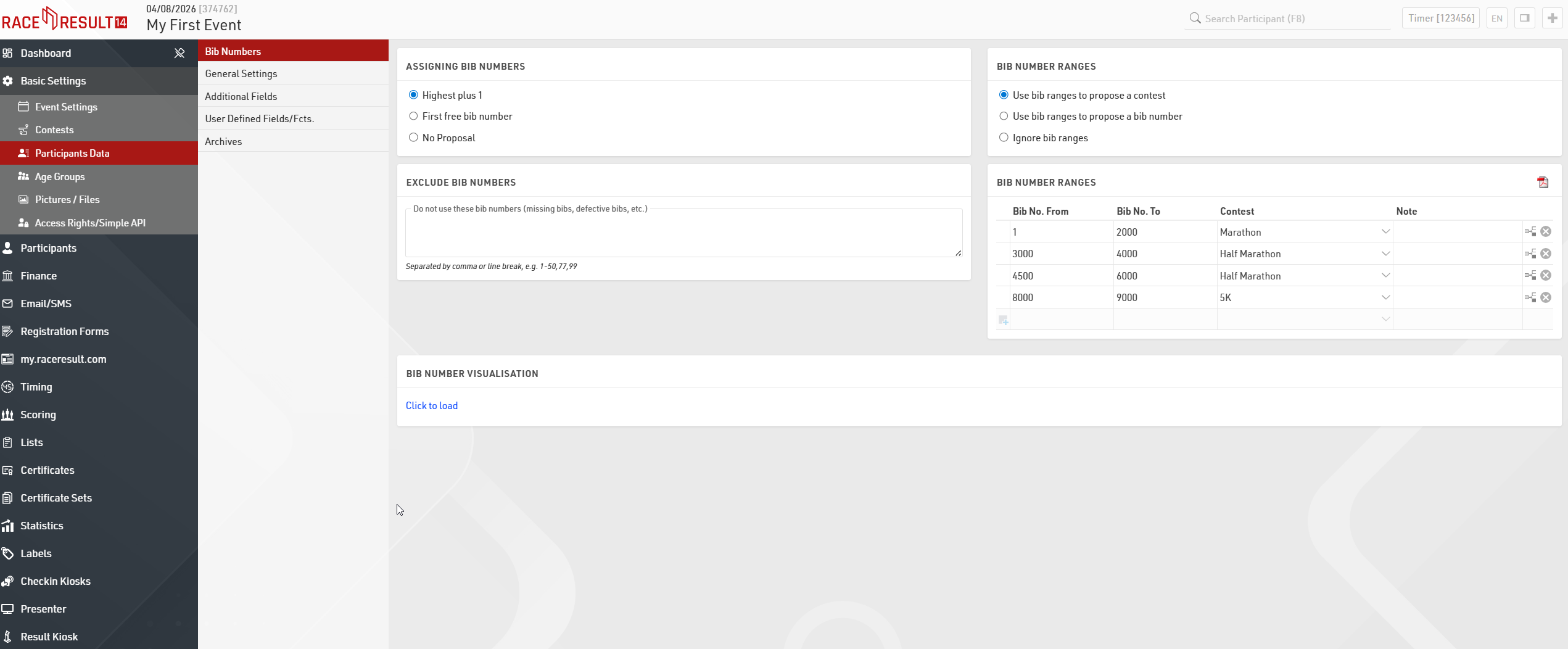Click the add new bib range row icon
The image size is (1568, 649).
pyautogui.click(x=1003, y=320)
